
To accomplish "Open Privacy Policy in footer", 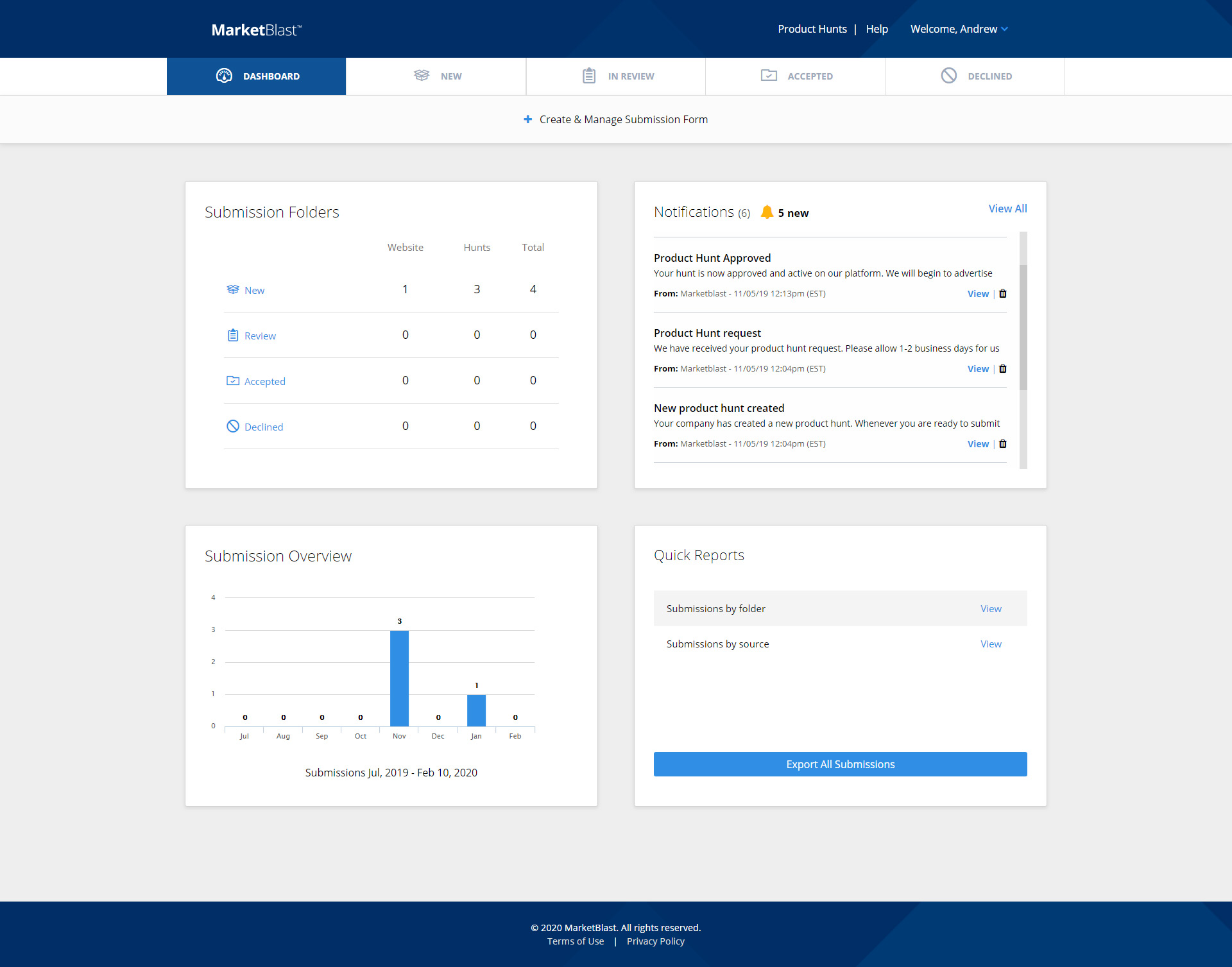I will (x=655, y=941).
